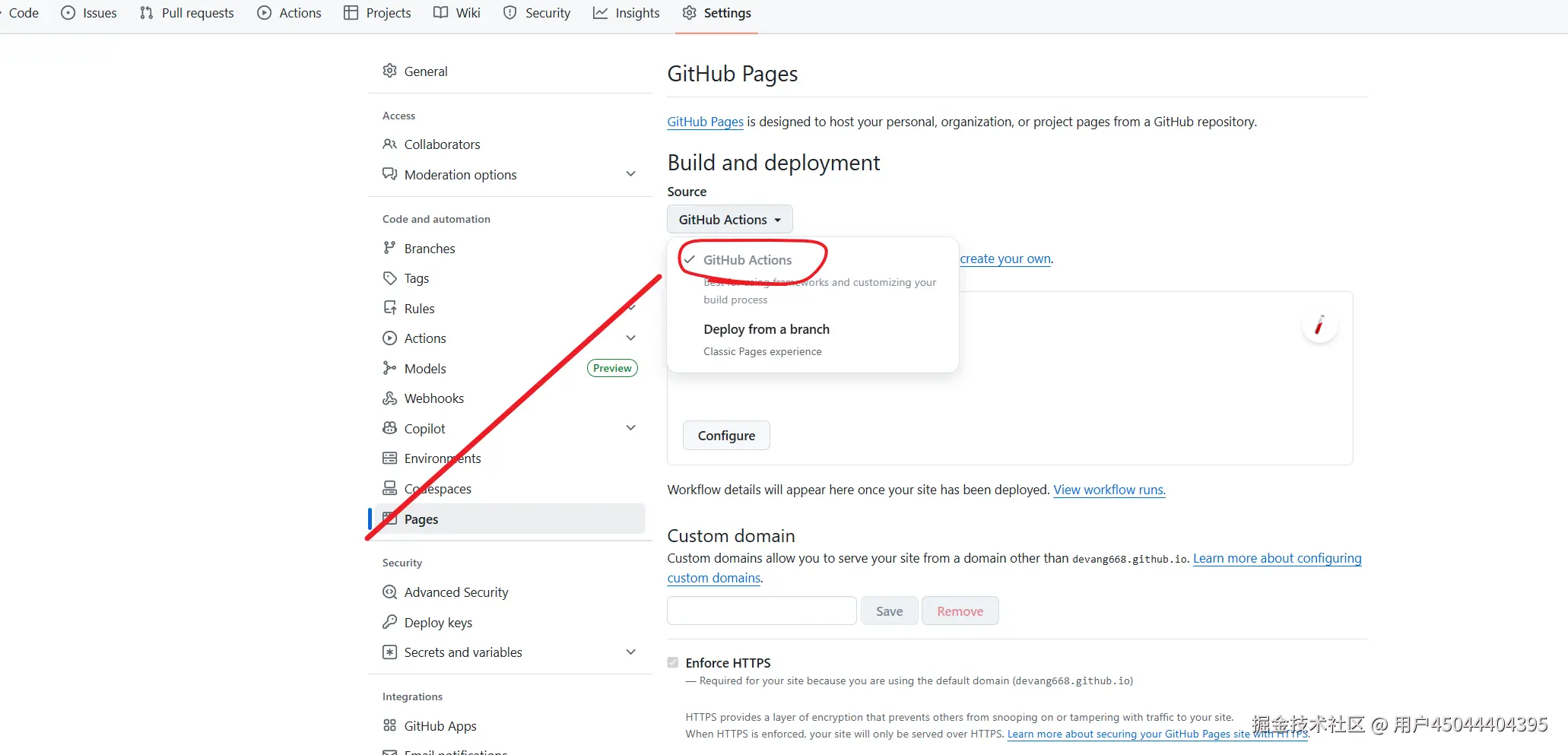Switch to the Issues tab
Image resolution: width=1568 pixels, height=755 pixels.
(x=89, y=13)
